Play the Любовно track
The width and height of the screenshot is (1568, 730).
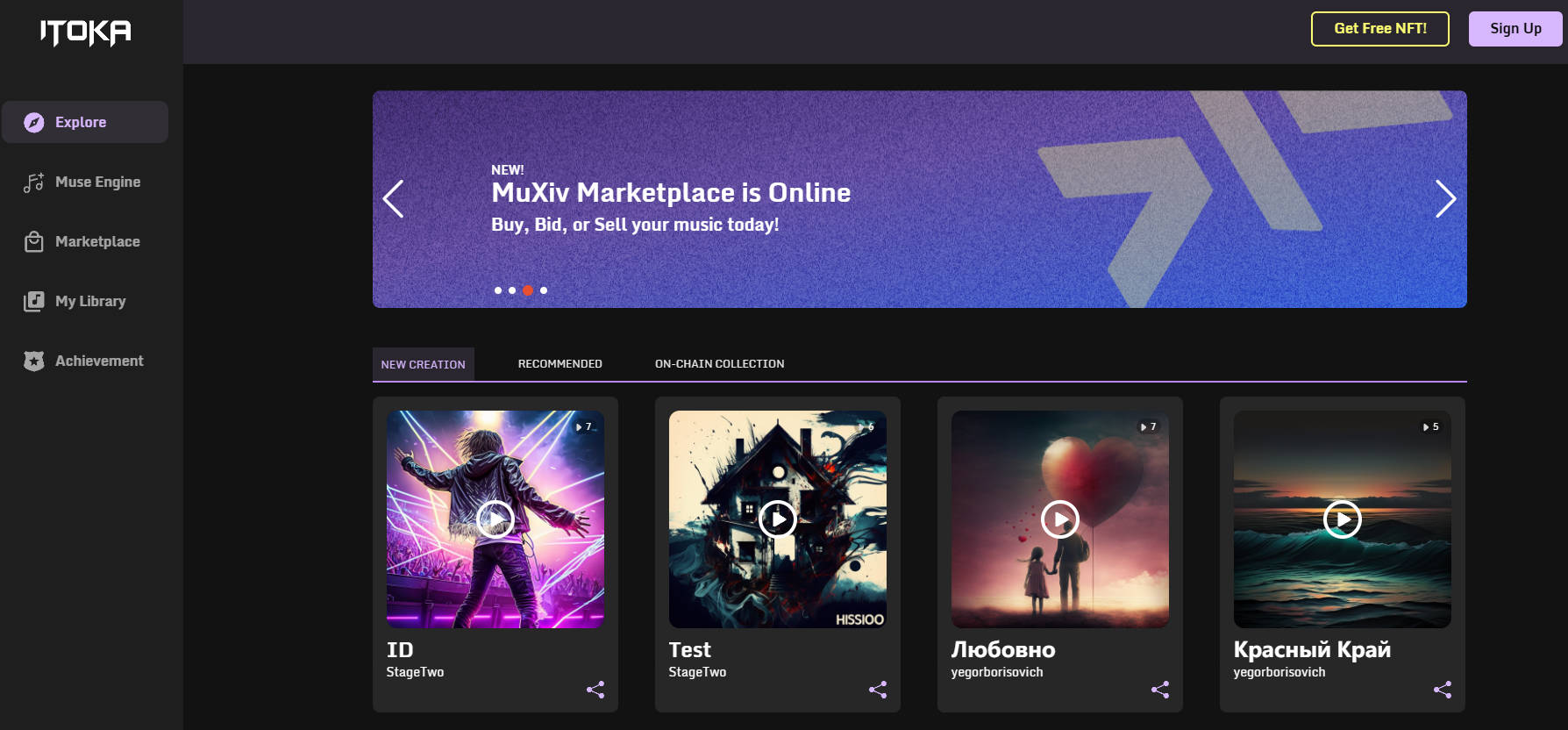(1060, 519)
